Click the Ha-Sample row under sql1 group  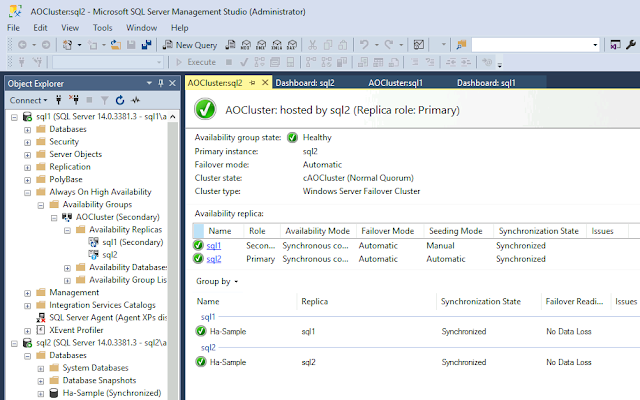pos(416,331)
